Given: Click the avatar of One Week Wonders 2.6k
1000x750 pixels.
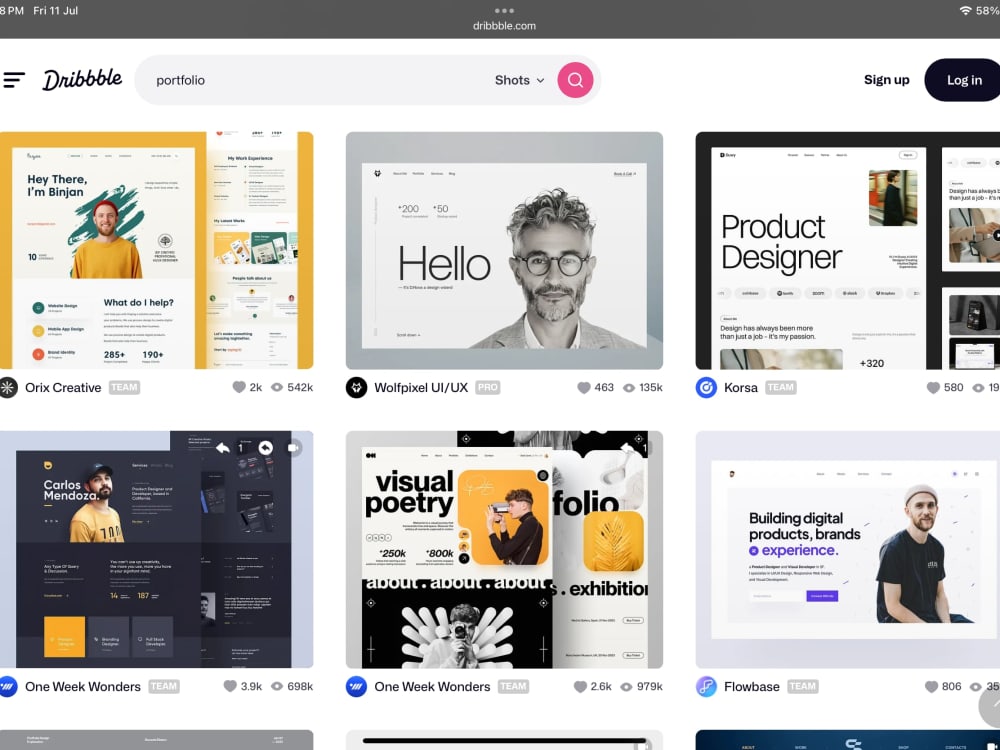Looking at the screenshot, I should pos(357,686).
